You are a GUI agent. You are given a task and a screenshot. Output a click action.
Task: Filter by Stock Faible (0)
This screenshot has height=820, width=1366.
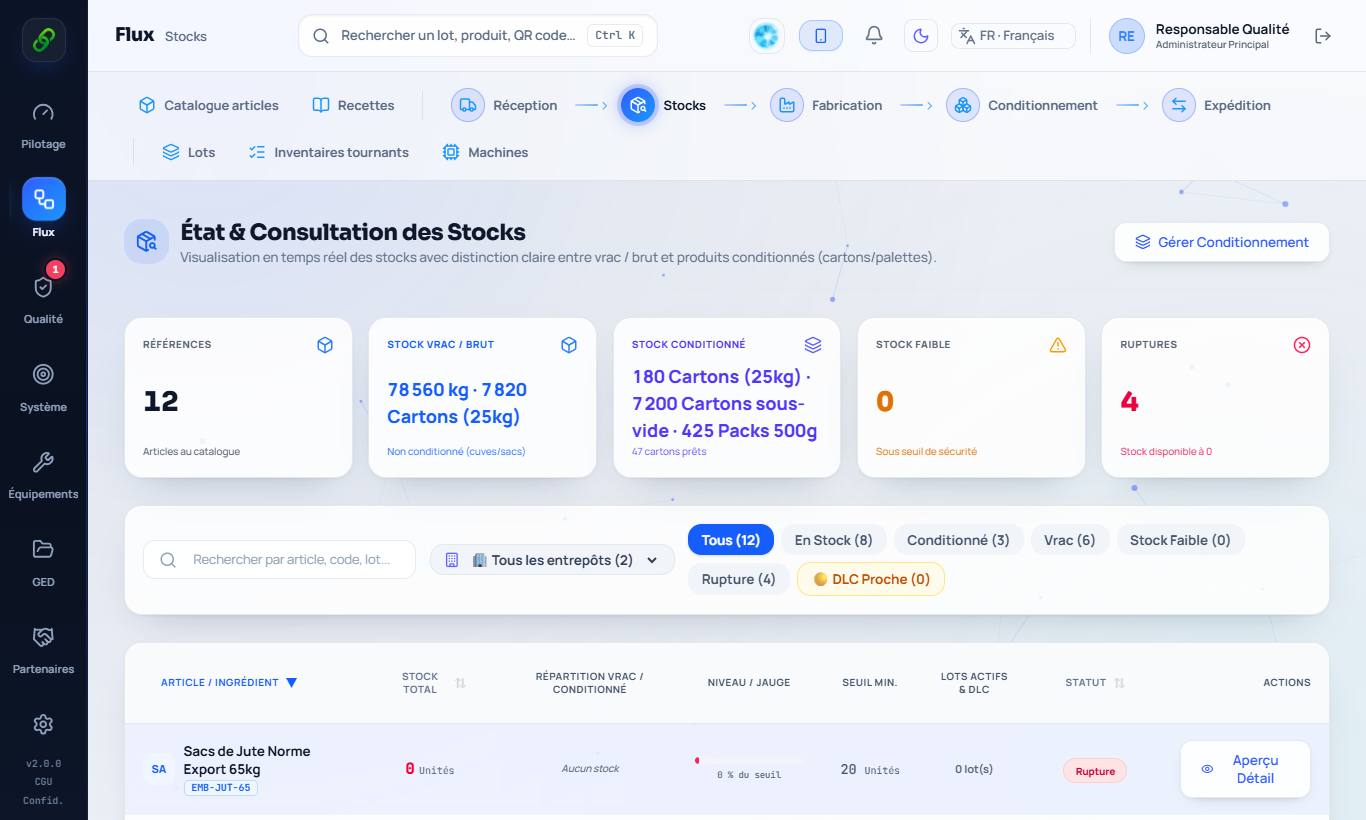pyautogui.click(x=1180, y=540)
